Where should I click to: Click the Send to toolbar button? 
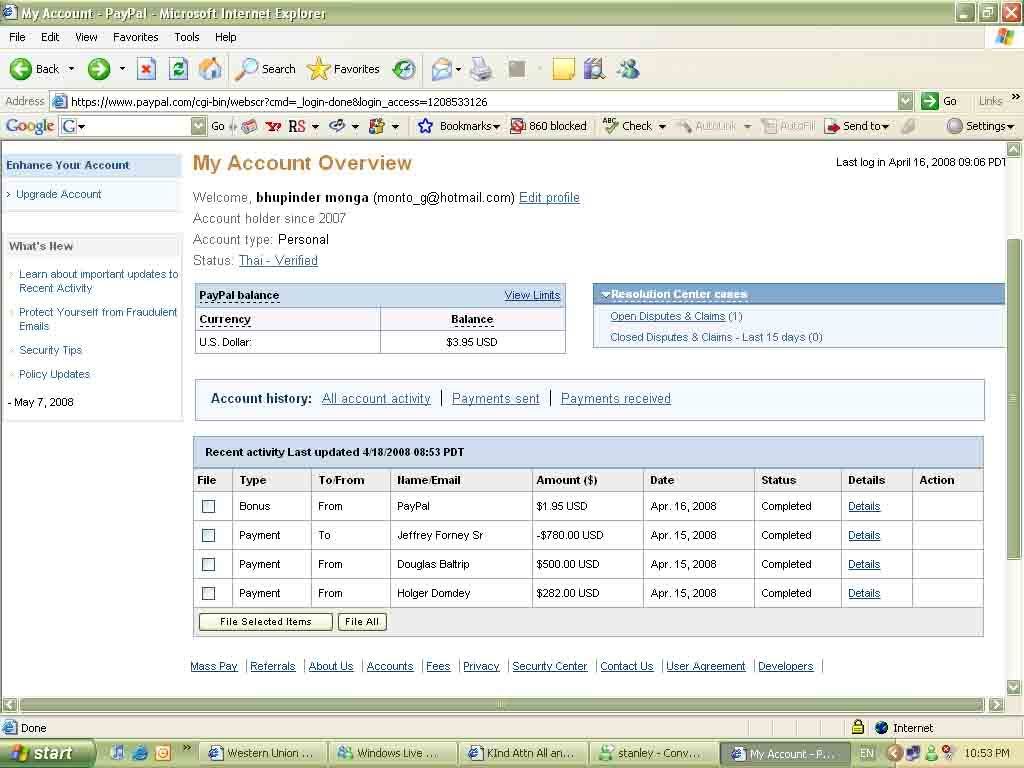click(x=857, y=126)
